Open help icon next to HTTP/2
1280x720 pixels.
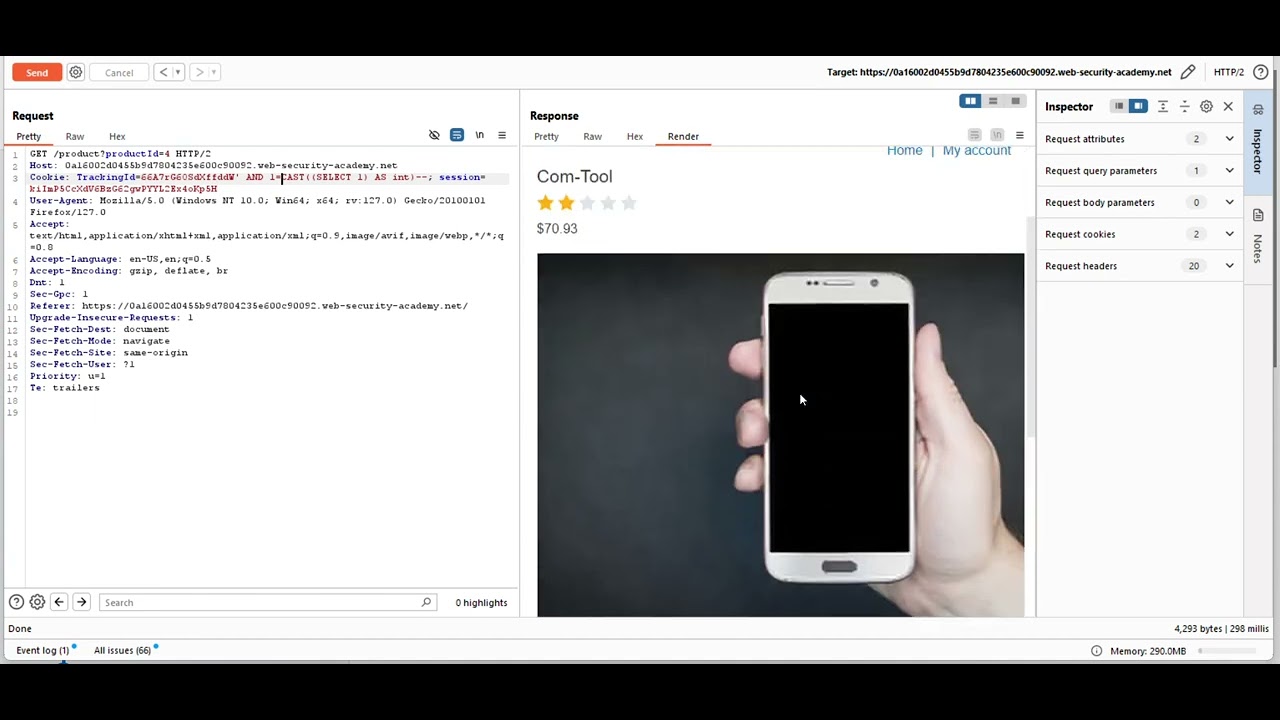pyautogui.click(x=1261, y=72)
